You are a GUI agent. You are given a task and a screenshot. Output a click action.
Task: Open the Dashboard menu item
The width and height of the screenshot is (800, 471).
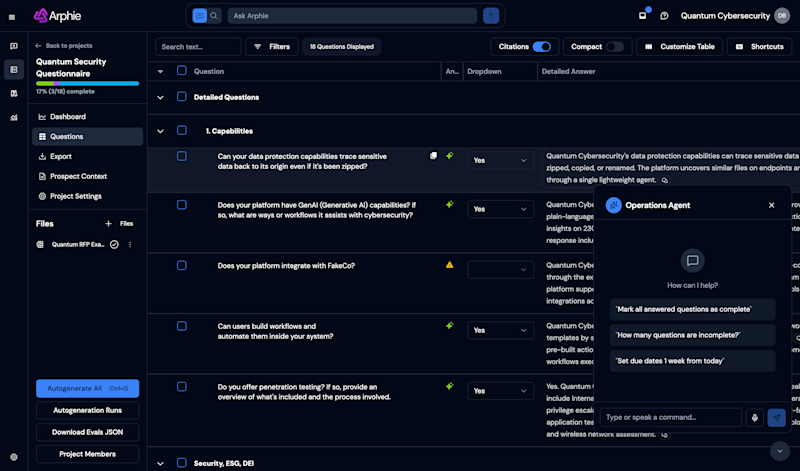pos(87,117)
